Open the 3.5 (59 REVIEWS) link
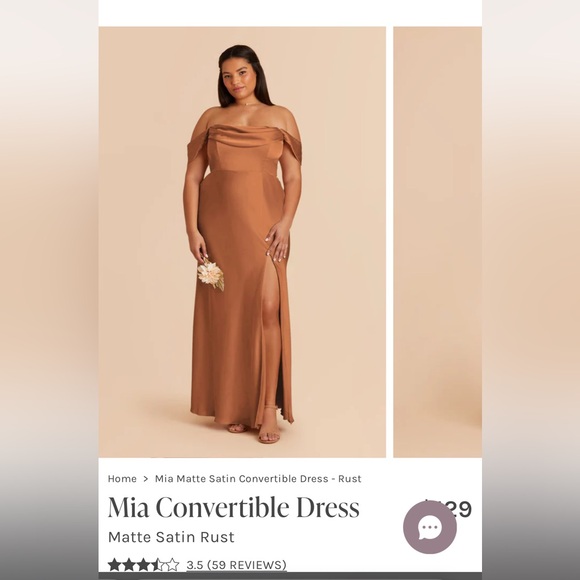Viewport: 580px width, 580px height. [x=236, y=565]
